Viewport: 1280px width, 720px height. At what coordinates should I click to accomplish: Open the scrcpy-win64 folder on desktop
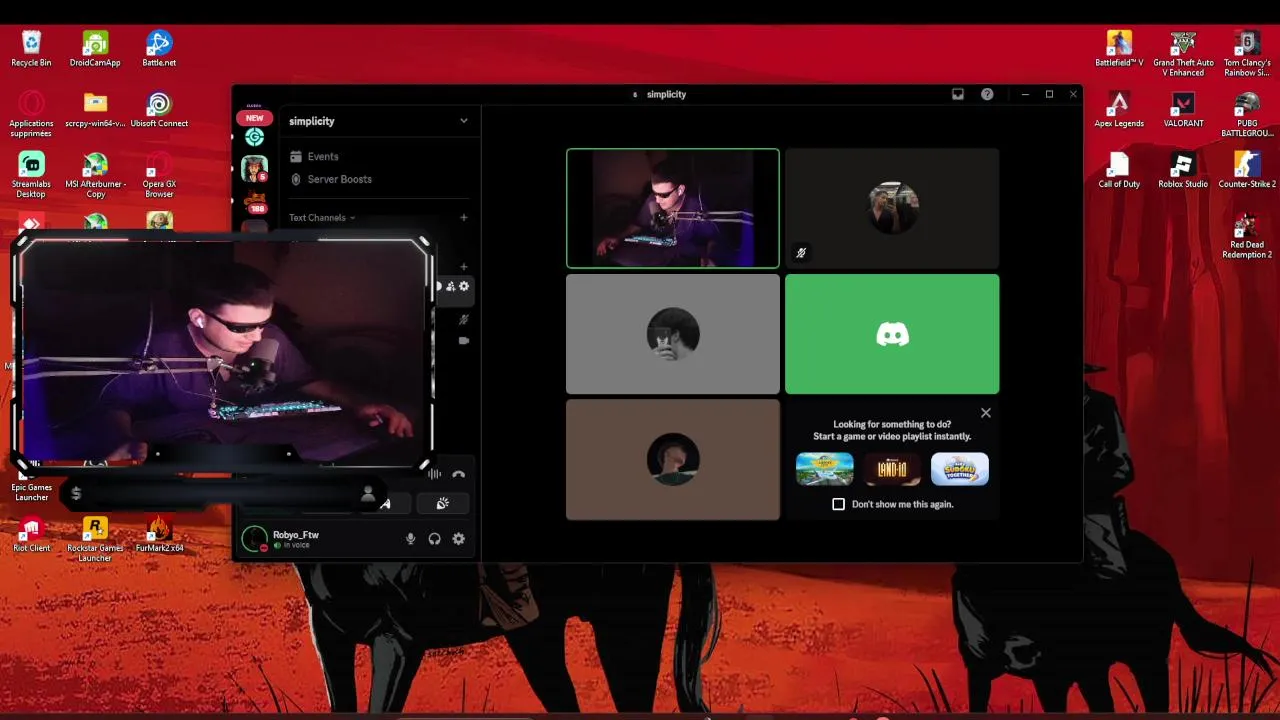(95, 110)
